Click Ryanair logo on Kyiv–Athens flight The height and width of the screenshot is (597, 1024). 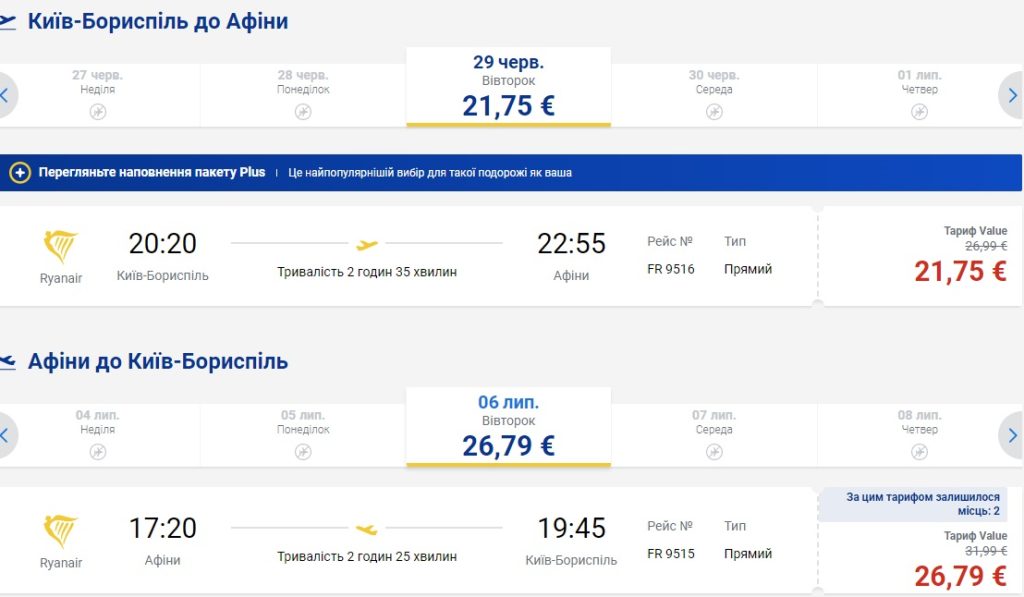pyautogui.click(x=61, y=247)
